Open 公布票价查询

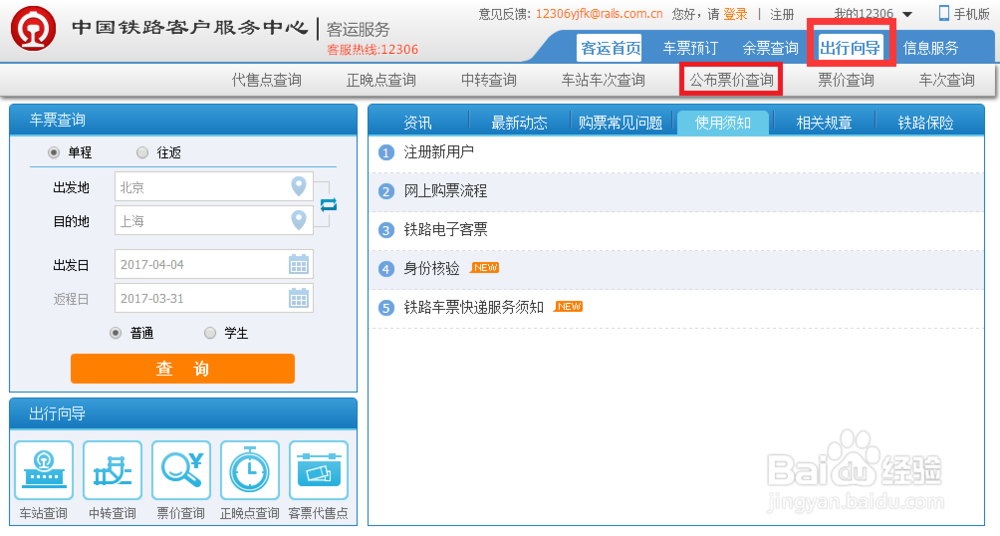pos(732,80)
